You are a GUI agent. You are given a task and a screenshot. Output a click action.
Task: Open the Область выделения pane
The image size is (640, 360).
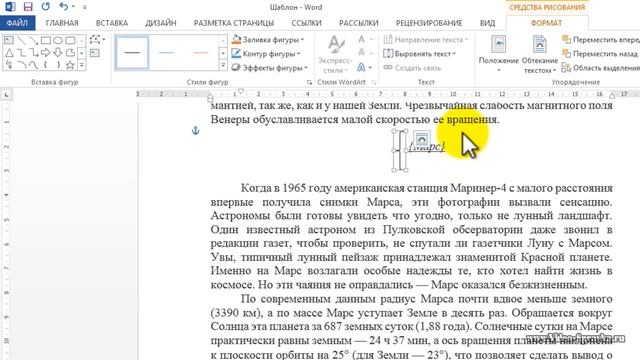coord(600,68)
